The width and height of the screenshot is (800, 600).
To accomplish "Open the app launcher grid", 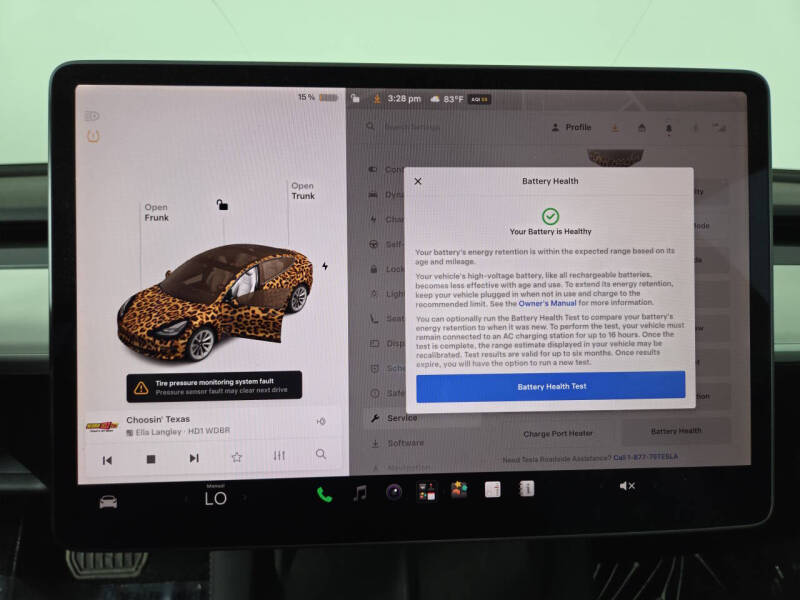I will tap(427, 491).
